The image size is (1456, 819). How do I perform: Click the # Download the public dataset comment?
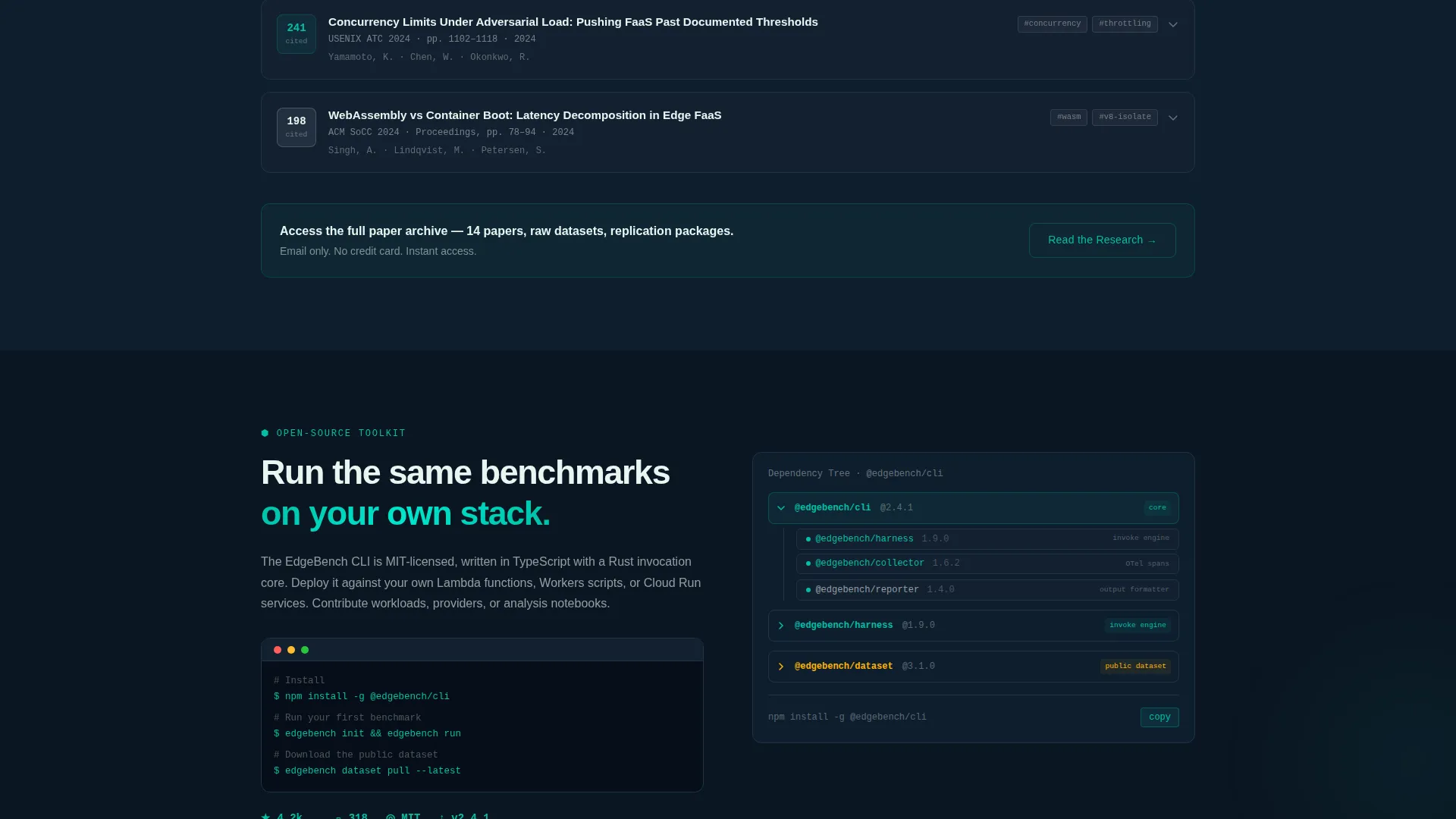tap(356, 755)
